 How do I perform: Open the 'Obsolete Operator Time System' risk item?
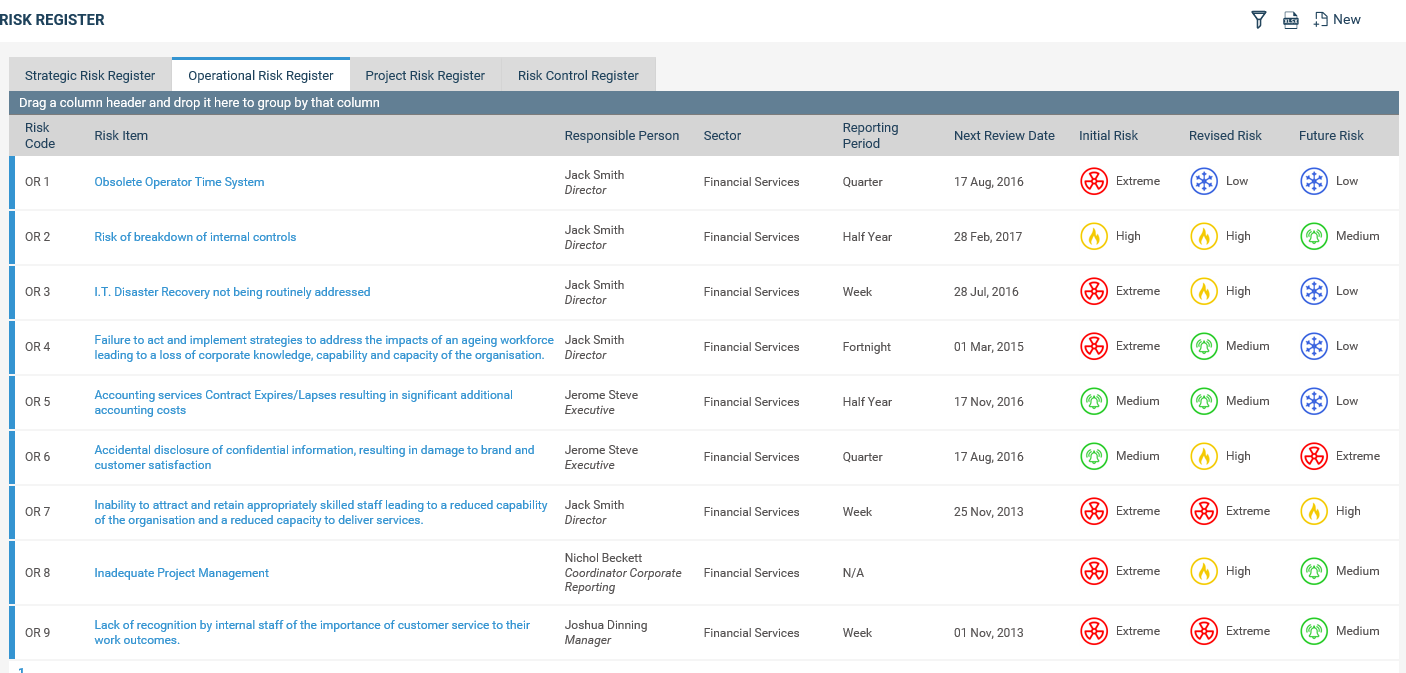179,181
